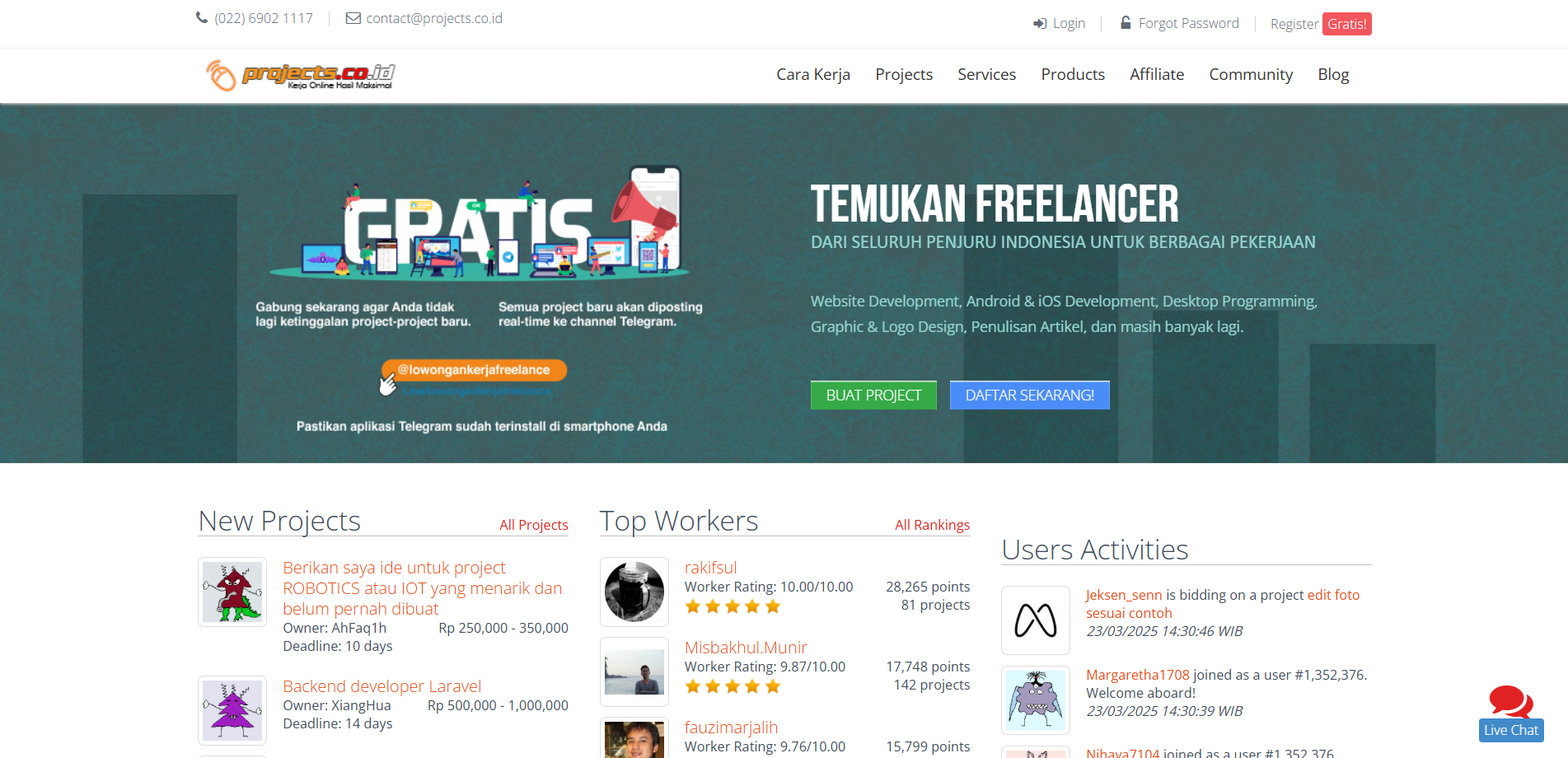
Task: Open the Services navigation entry
Action: [x=986, y=74]
